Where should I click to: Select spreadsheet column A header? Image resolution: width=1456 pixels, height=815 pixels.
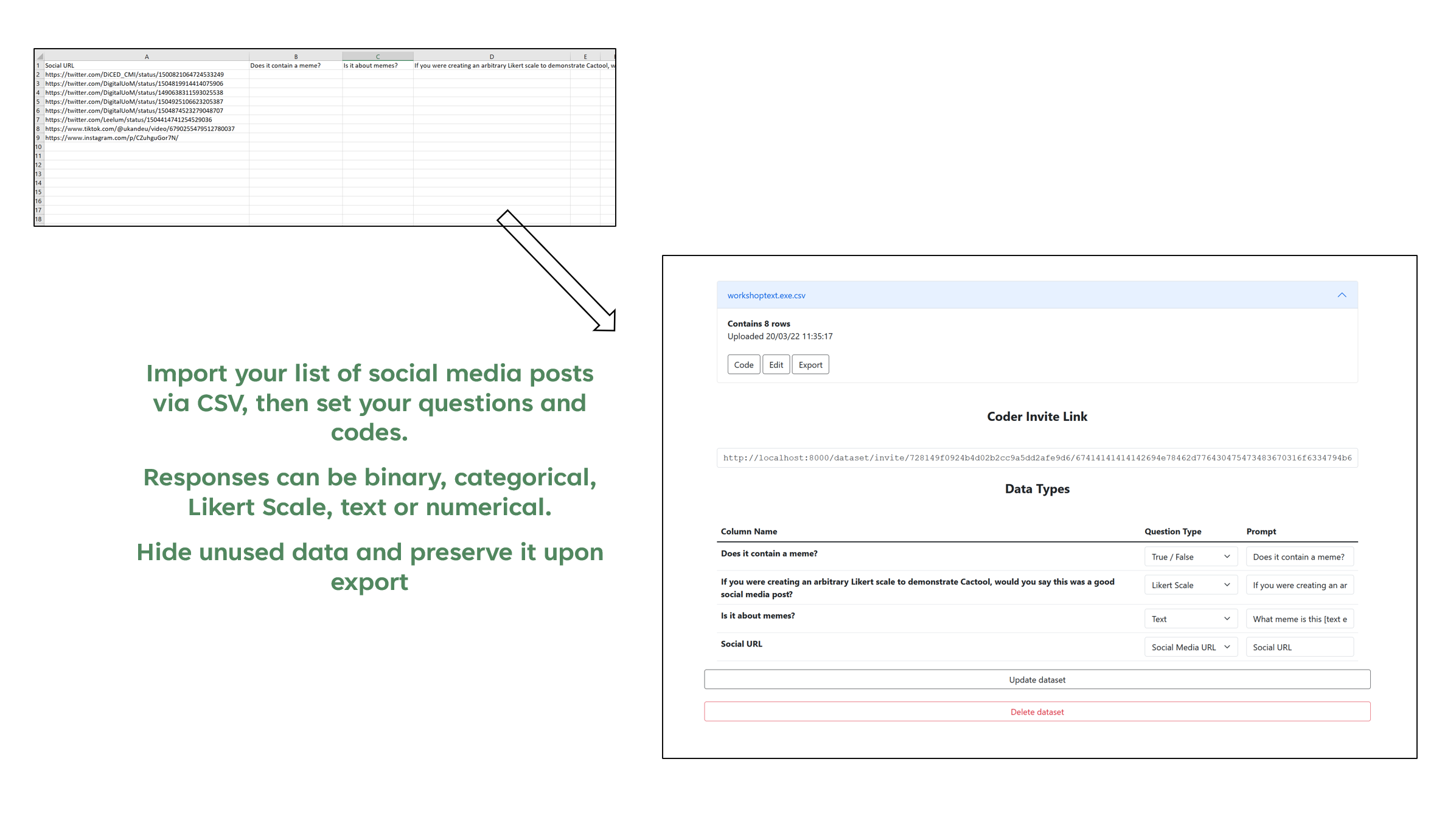point(147,55)
